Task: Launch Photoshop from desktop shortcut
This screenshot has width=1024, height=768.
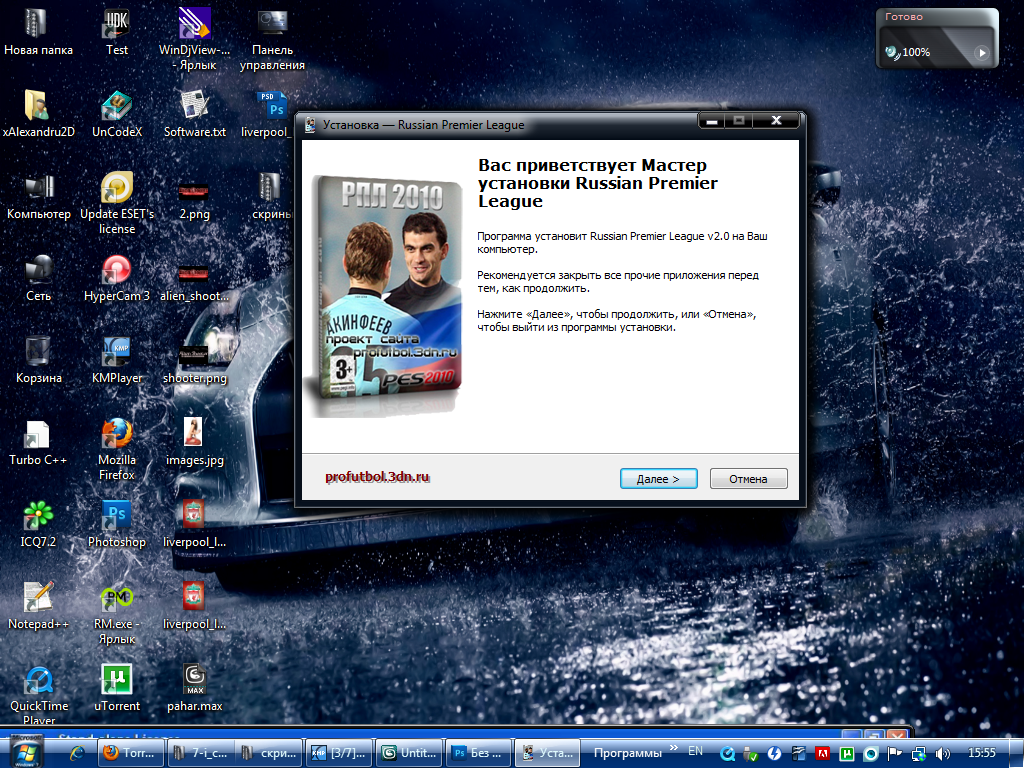Action: pos(117,524)
